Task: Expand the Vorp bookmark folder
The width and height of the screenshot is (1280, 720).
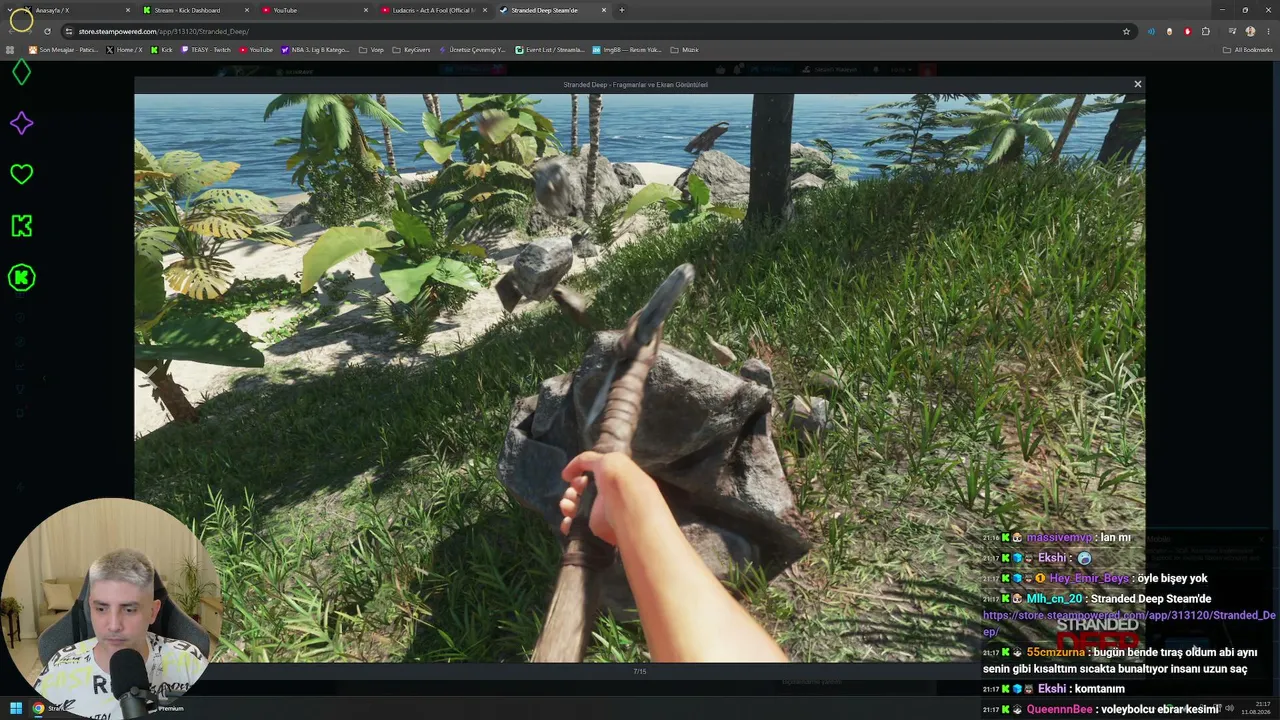Action: point(371,49)
